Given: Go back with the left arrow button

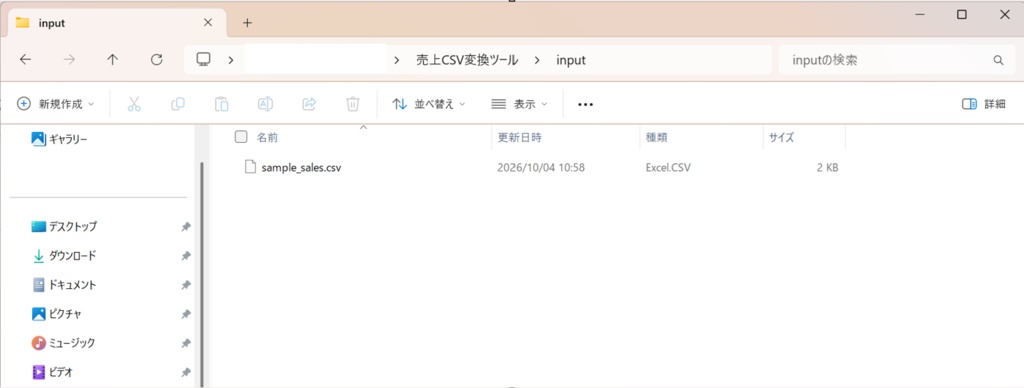Looking at the screenshot, I should (25, 59).
